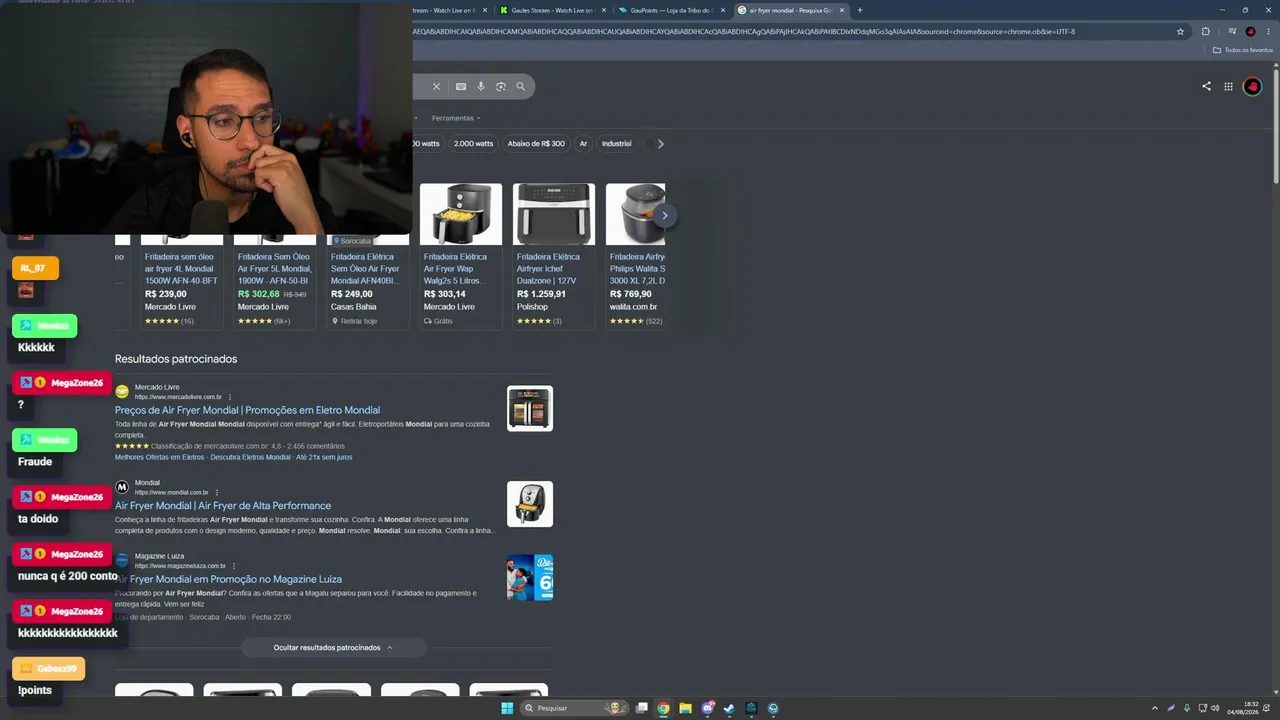This screenshot has width=1280, height=720.
Task: Open Discord from the taskbar
Action: [708, 708]
